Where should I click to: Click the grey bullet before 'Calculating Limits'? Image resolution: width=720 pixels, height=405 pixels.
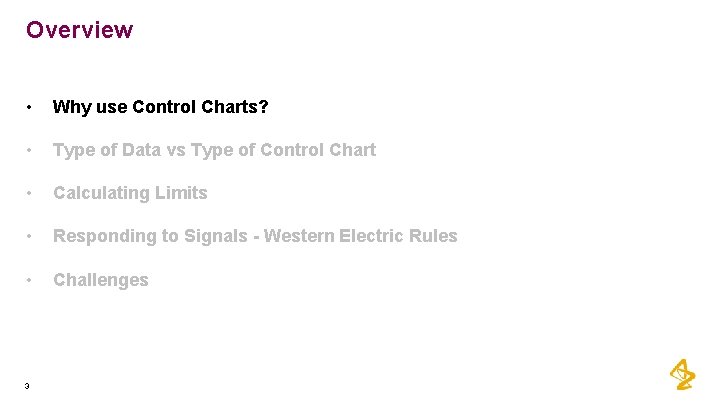coord(29,193)
